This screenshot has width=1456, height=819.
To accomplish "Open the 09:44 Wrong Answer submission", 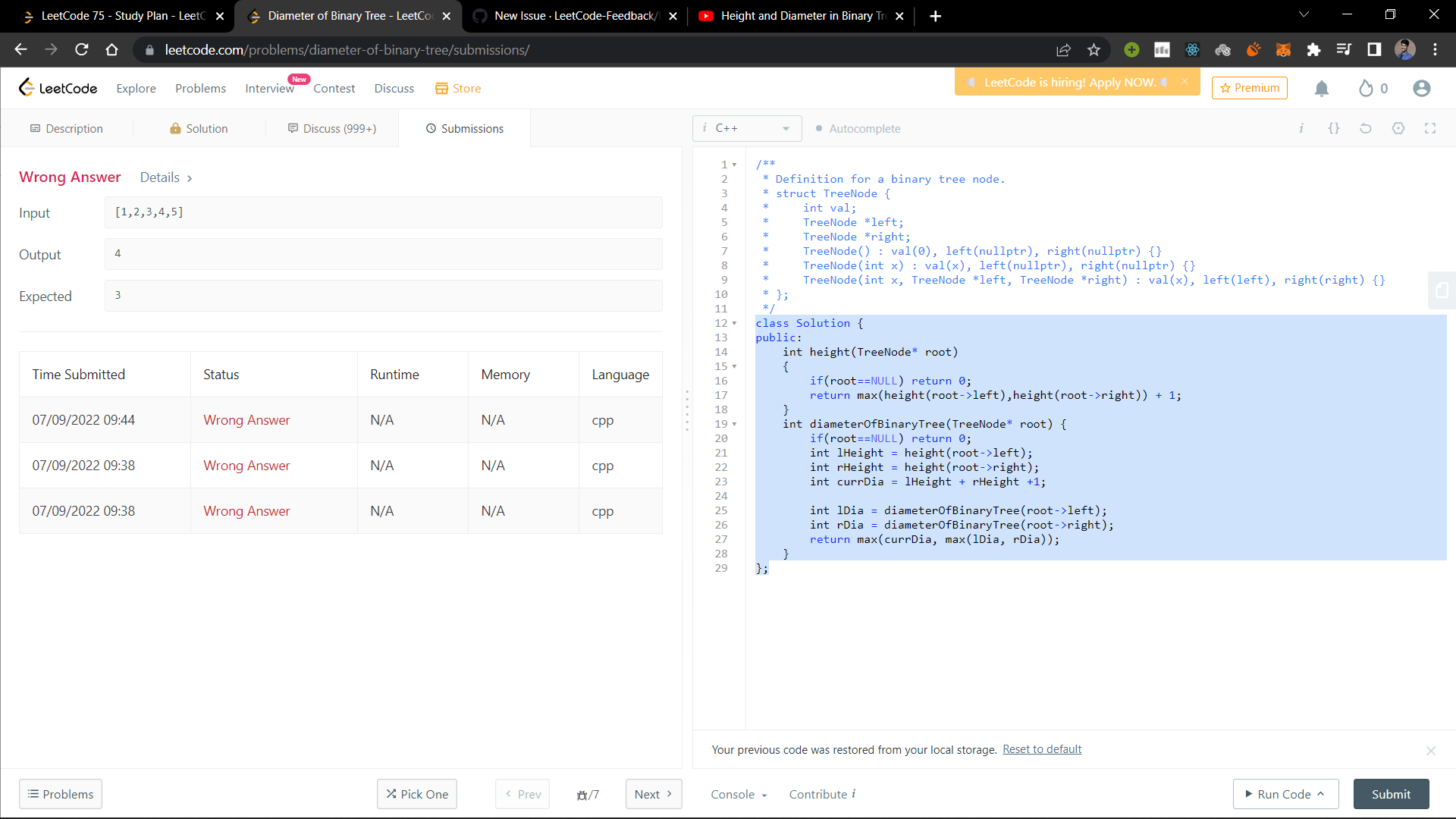I will [246, 420].
